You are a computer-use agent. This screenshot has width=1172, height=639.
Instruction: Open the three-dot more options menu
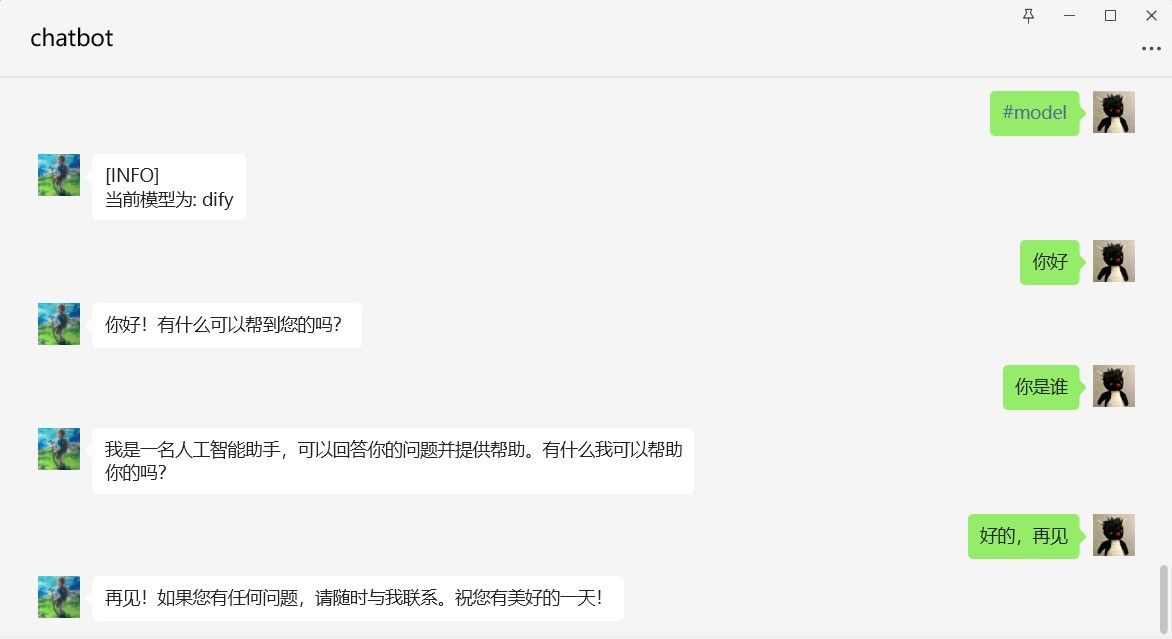pos(1151,49)
